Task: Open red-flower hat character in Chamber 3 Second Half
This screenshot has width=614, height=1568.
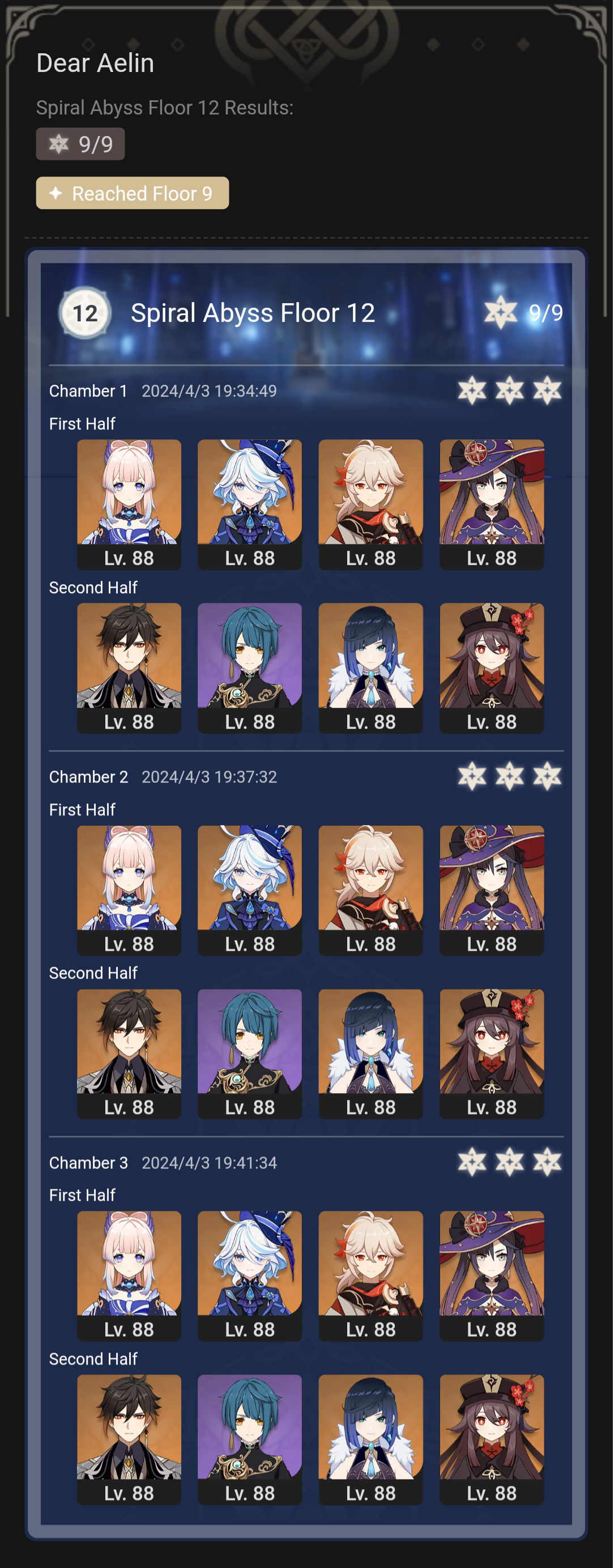Action: click(492, 1439)
